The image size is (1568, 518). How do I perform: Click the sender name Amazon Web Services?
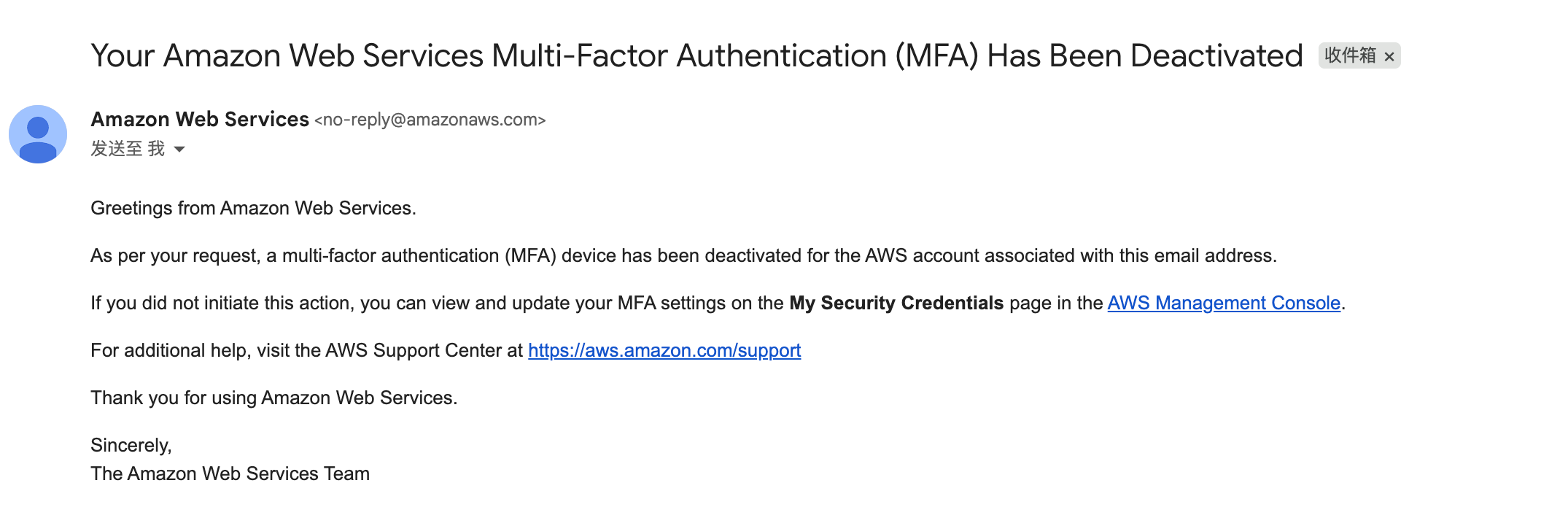(200, 120)
